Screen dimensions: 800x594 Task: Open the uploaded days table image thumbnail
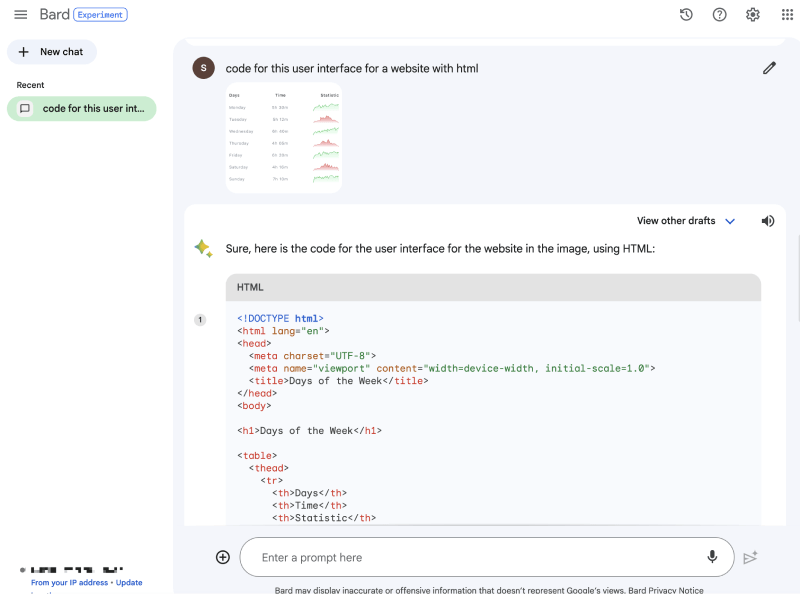tap(284, 138)
